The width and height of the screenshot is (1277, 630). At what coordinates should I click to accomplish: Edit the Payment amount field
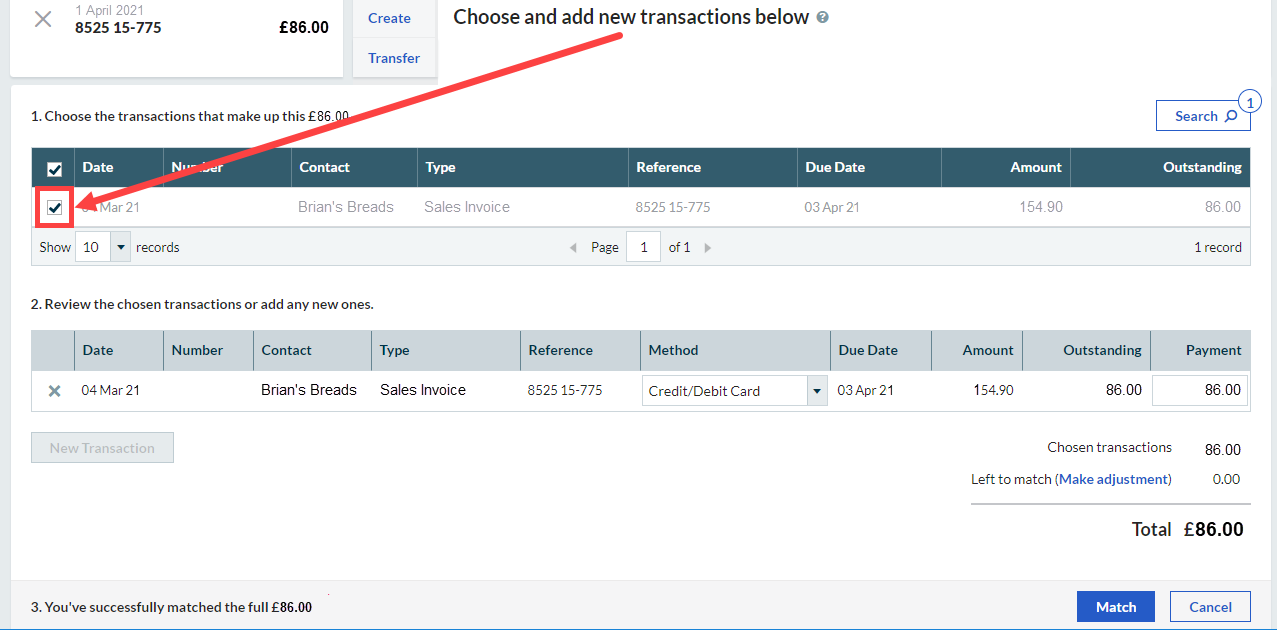pyautogui.click(x=1200, y=390)
